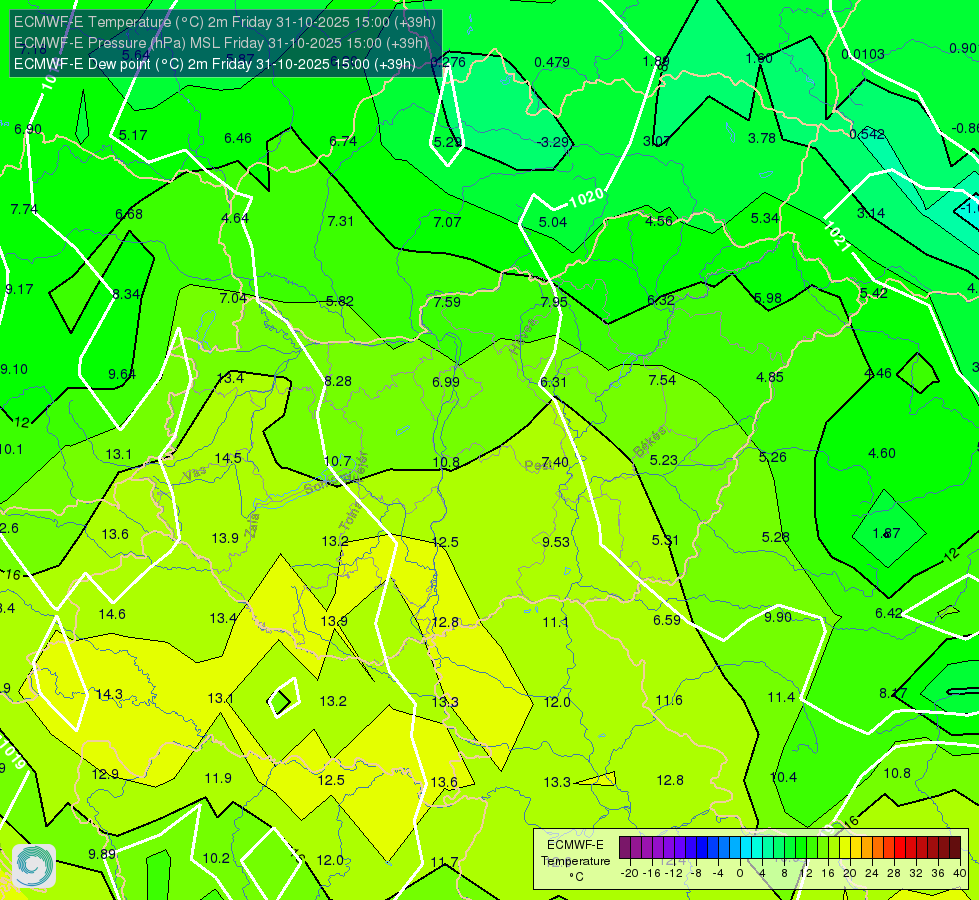Image resolution: width=979 pixels, height=900 pixels.
Task: Click the color scale title ECMWF-E Temperature °C
Action: [575, 861]
